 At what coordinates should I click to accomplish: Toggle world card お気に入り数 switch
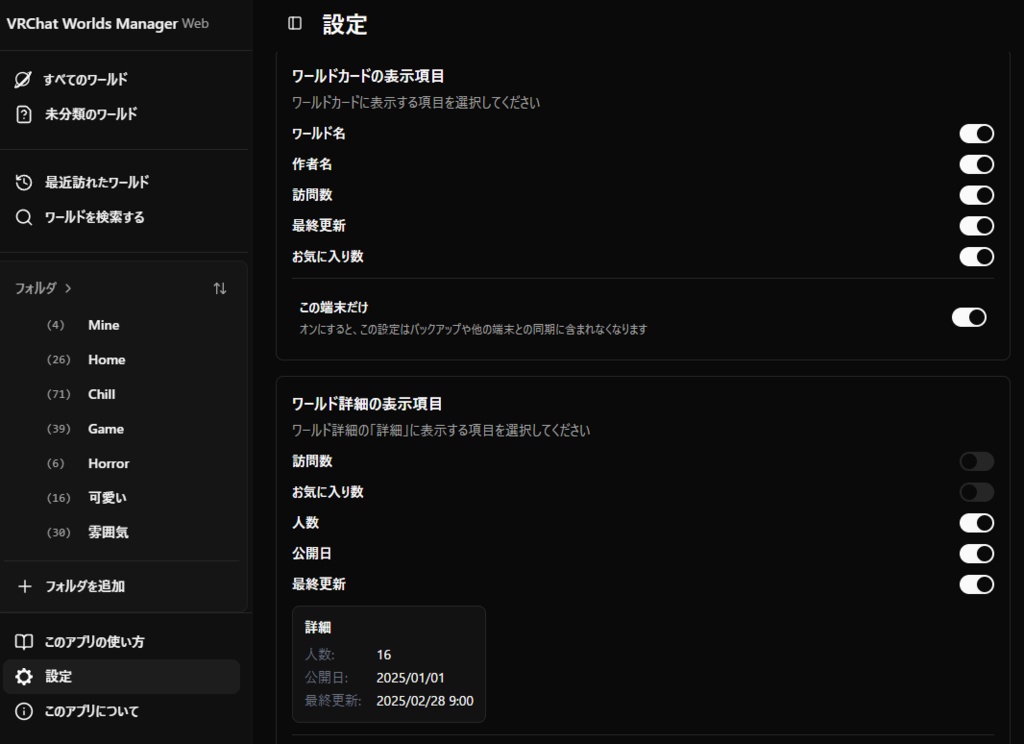coord(976,257)
